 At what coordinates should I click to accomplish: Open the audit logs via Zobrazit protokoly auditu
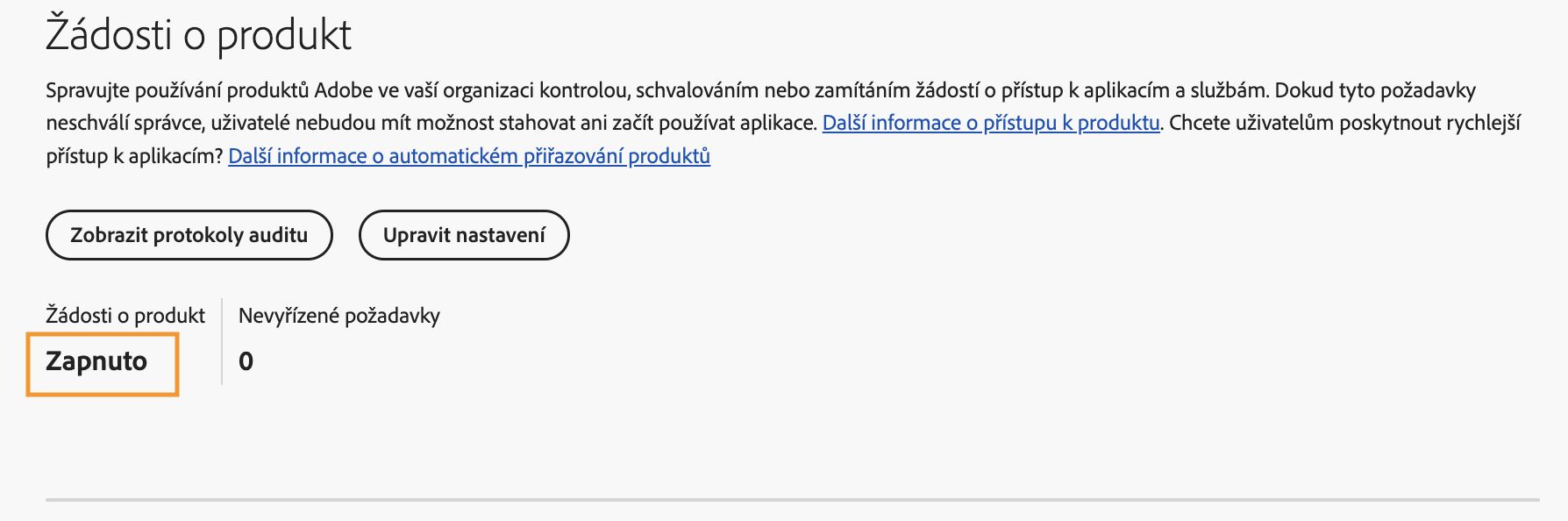pyautogui.click(x=189, y=235)
